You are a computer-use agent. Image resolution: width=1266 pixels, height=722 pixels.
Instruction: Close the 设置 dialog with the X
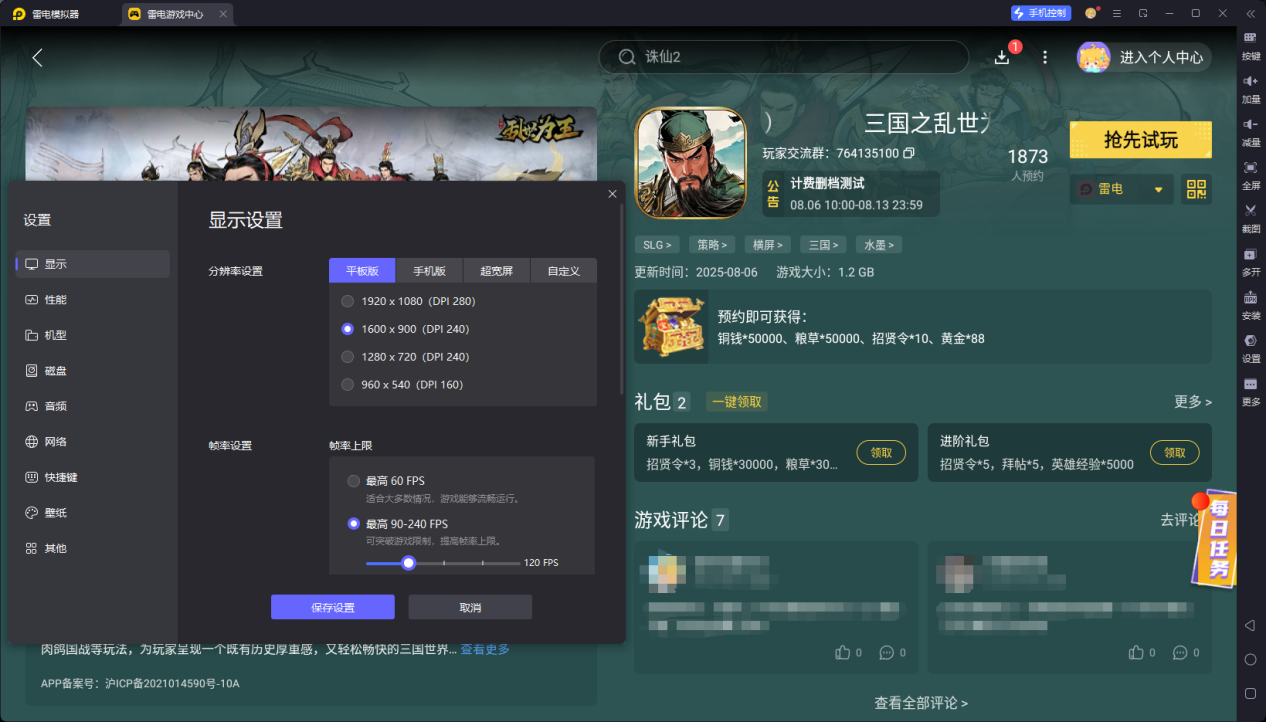tap(612, 194)
